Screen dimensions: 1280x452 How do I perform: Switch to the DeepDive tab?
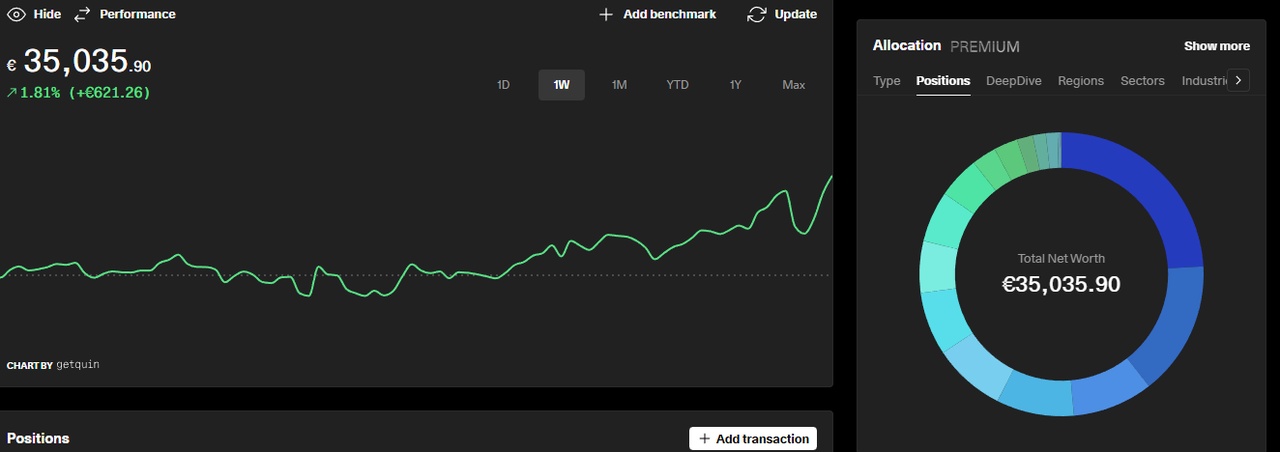[x=1013, y=81]
